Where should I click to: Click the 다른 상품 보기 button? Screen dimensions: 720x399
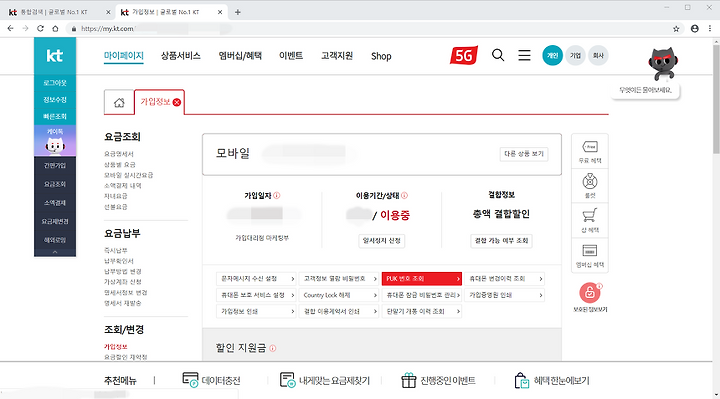pos(524,154)
